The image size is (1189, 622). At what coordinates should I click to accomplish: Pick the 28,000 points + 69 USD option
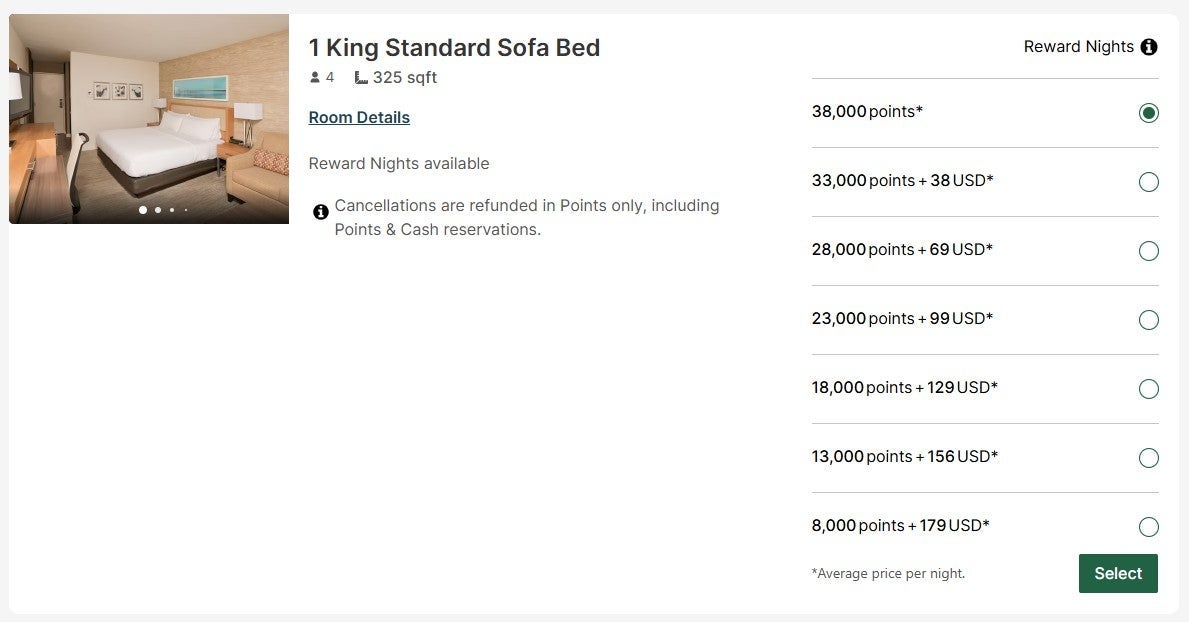1148,250
